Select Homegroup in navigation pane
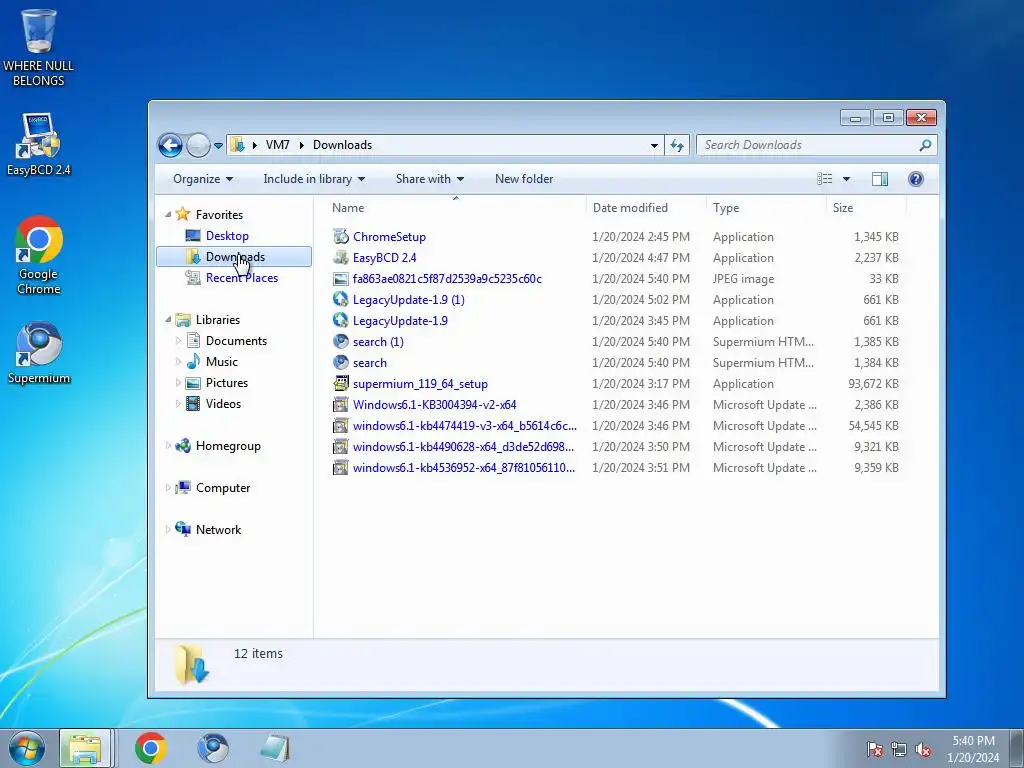1024x768 pixels. coord(228,446)
